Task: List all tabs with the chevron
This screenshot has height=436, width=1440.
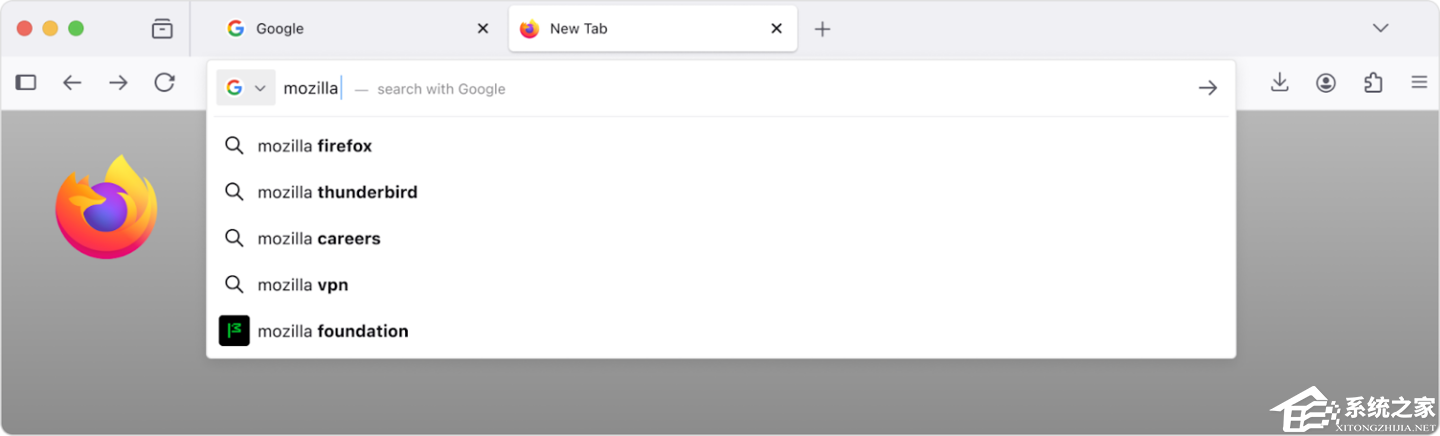Action: point(1380,28)
